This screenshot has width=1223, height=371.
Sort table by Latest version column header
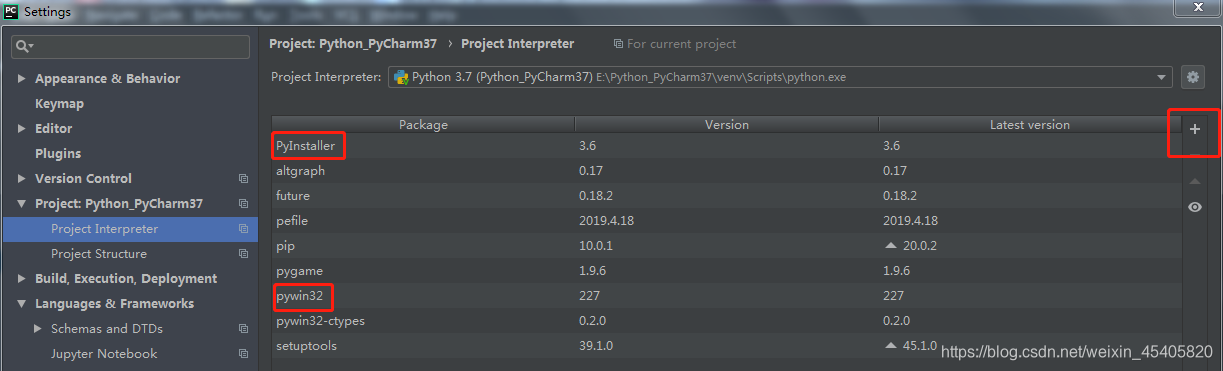[1029, 125]
